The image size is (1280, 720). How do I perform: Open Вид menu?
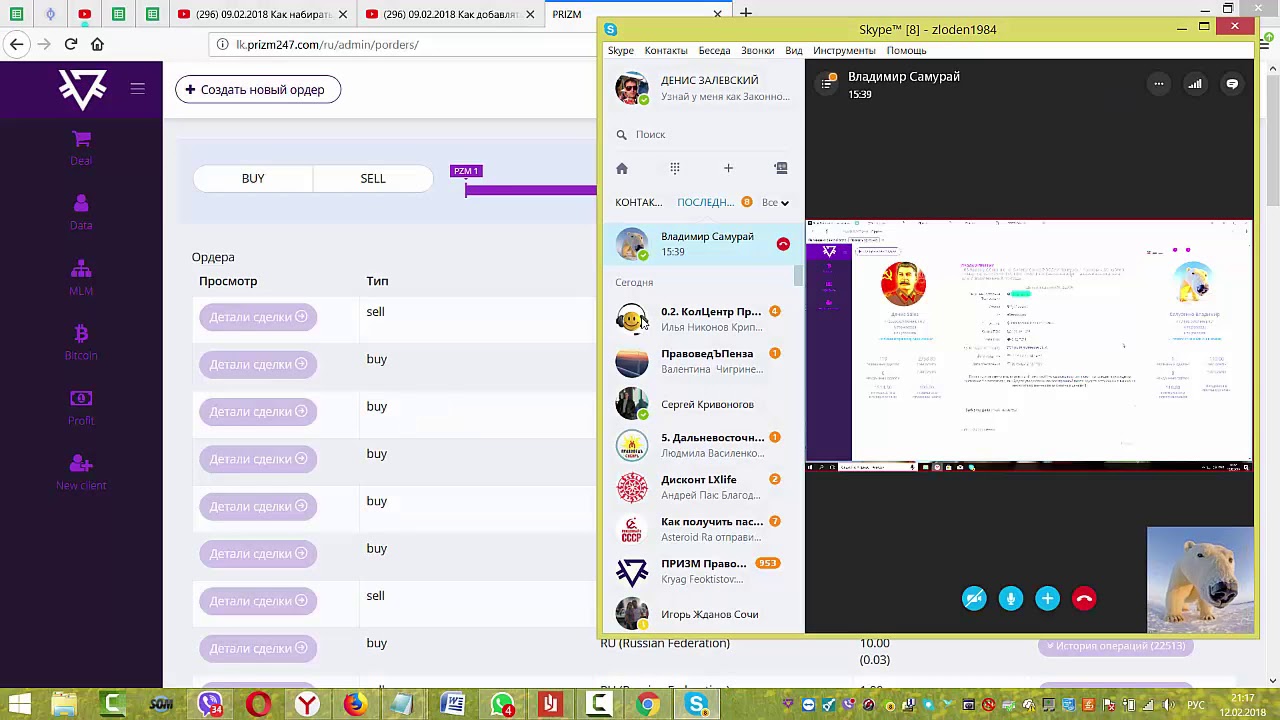pyautogui.click(x=793, y=50)
